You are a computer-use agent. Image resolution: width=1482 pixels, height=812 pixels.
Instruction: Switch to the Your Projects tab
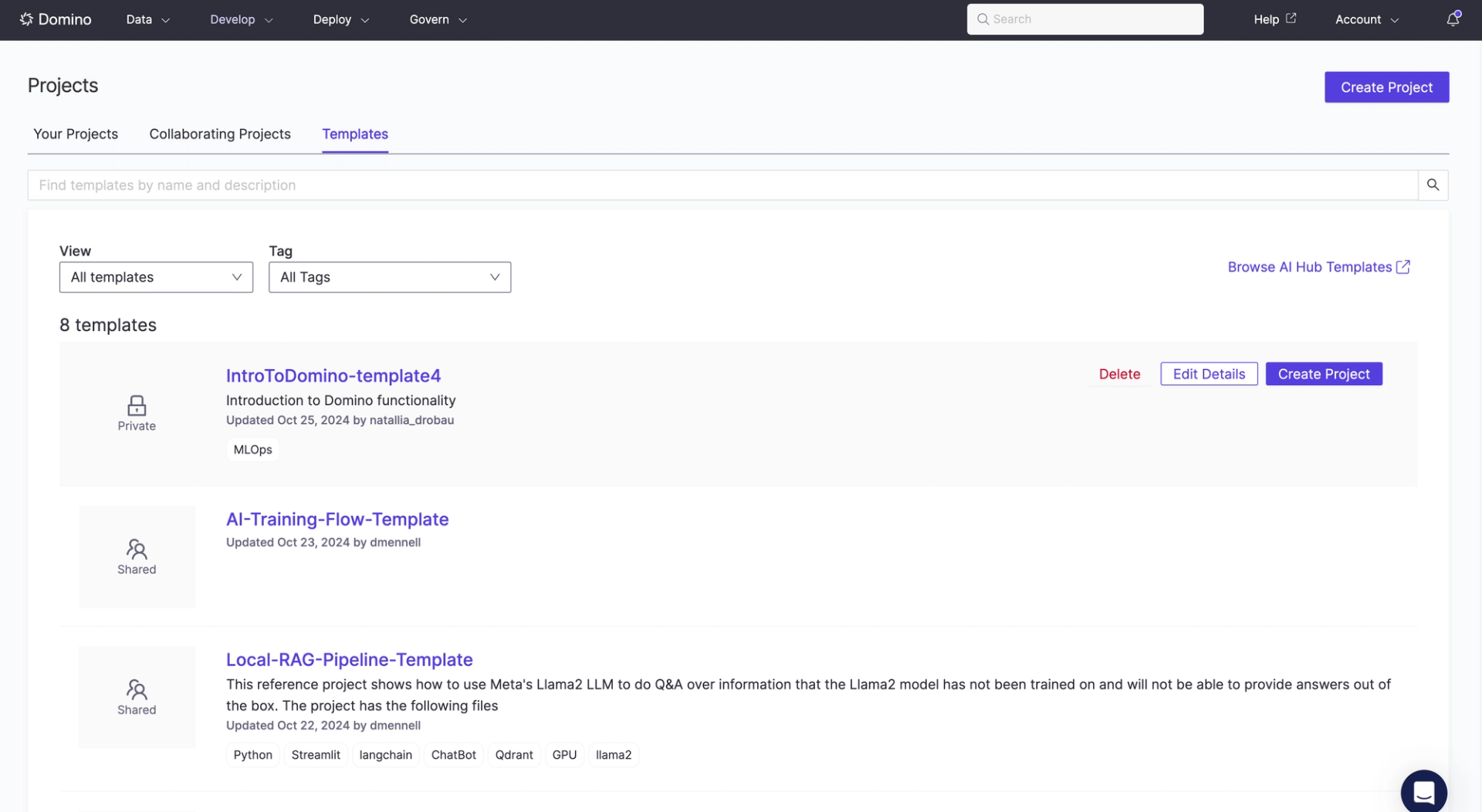click(x=76, y=134)
